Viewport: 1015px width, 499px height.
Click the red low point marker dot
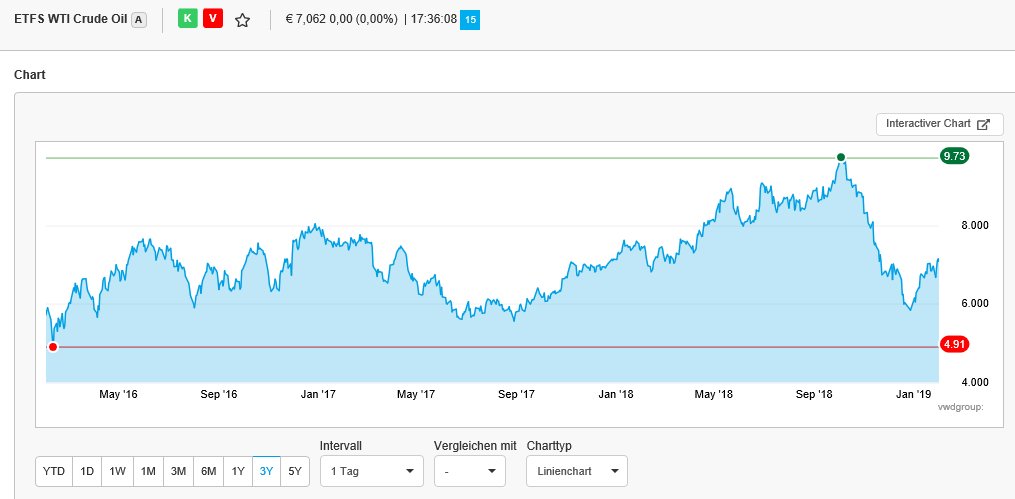[53, 347]
